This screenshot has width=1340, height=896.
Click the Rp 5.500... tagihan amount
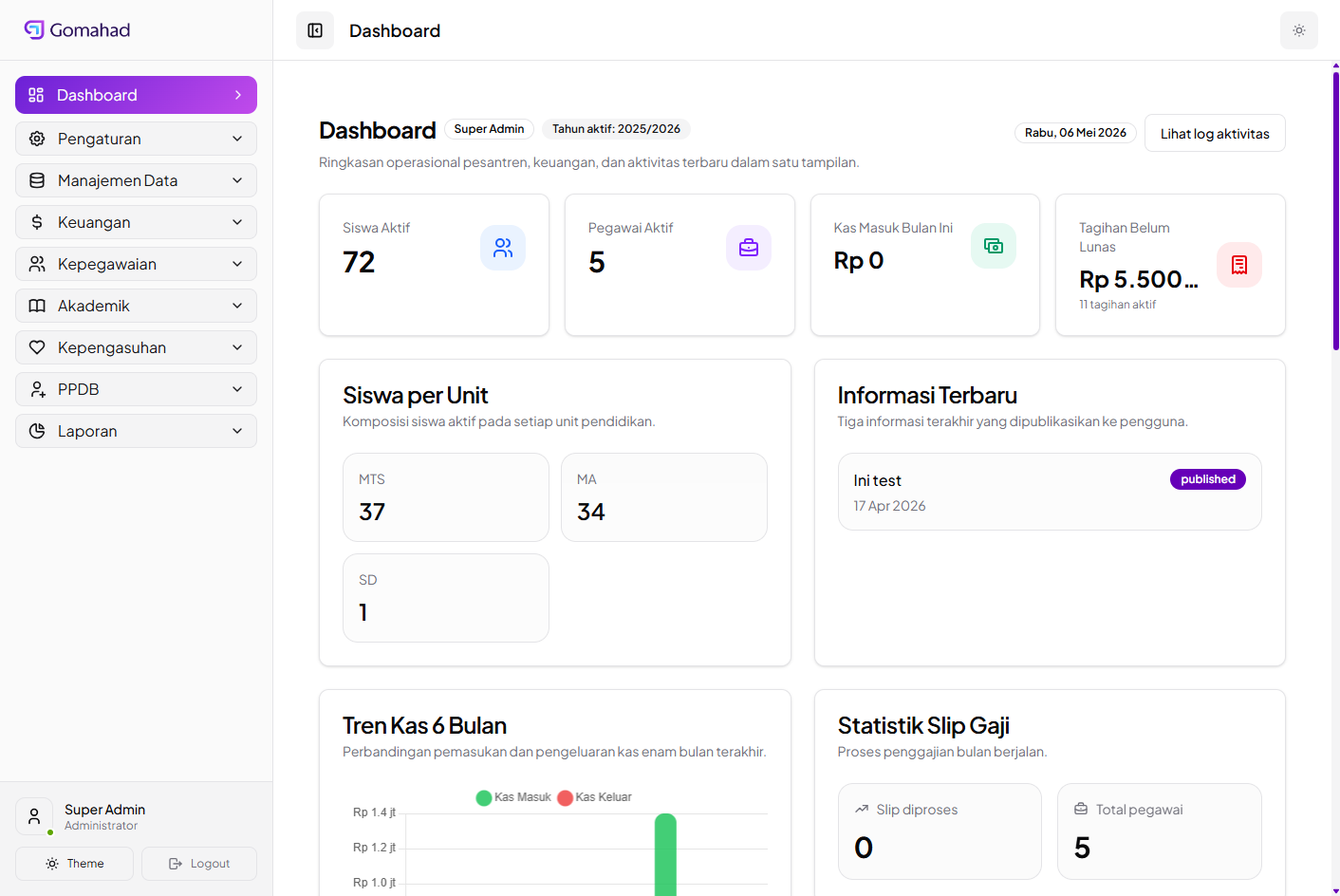(1139, 279)
